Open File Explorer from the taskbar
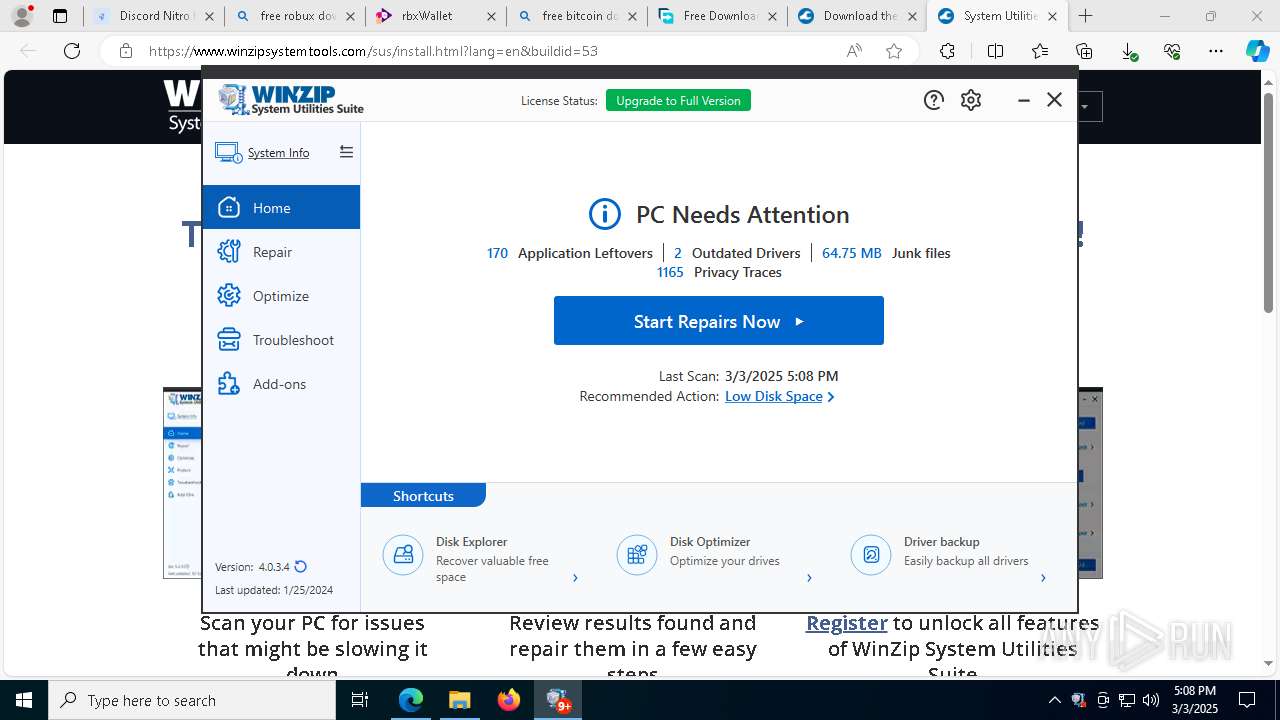 coord(460,700)
